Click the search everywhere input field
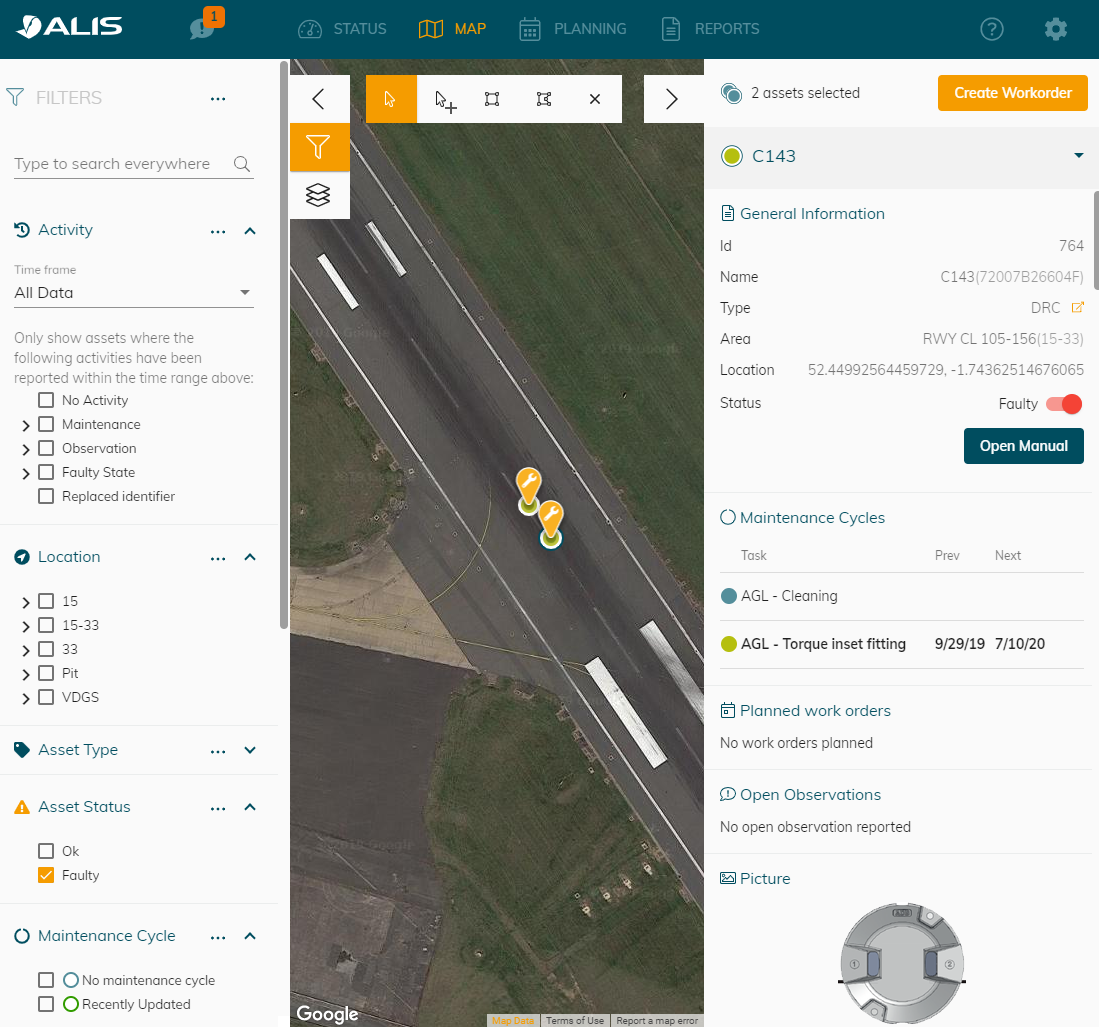 [x=120, y=164]
